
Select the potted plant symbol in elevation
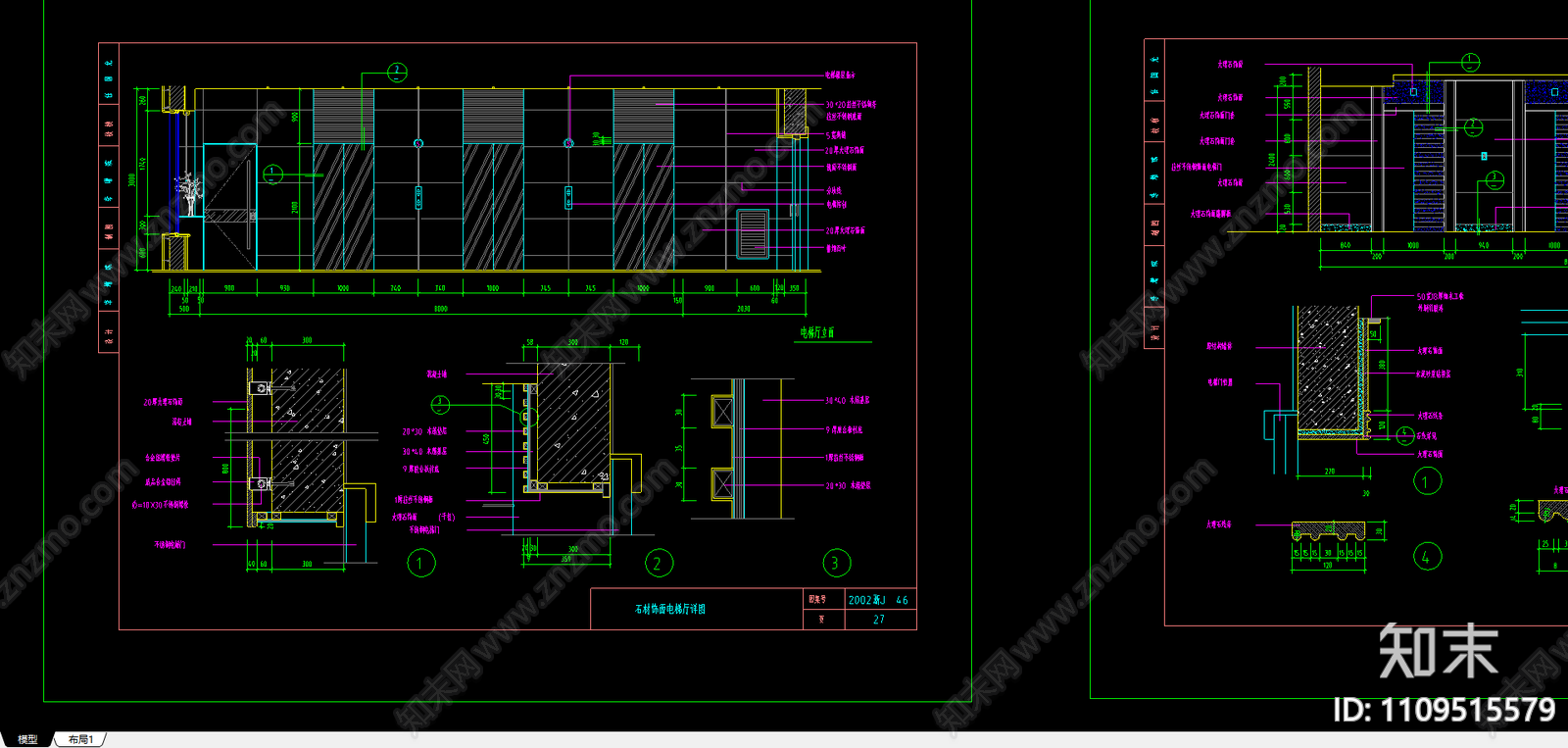pyautogui.click(x=188, y=195)
